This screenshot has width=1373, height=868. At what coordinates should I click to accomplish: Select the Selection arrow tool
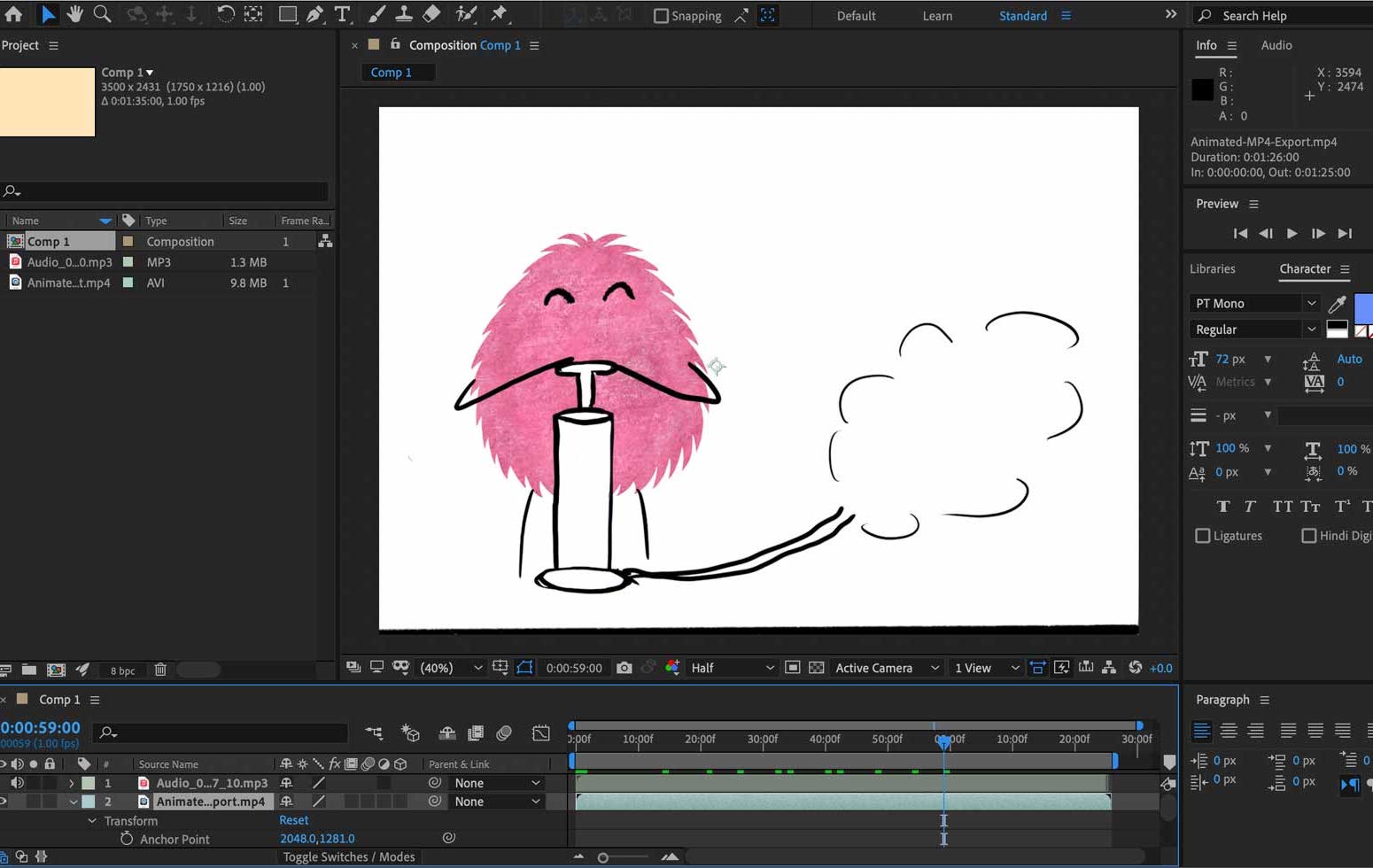click(x=47, y=14)
